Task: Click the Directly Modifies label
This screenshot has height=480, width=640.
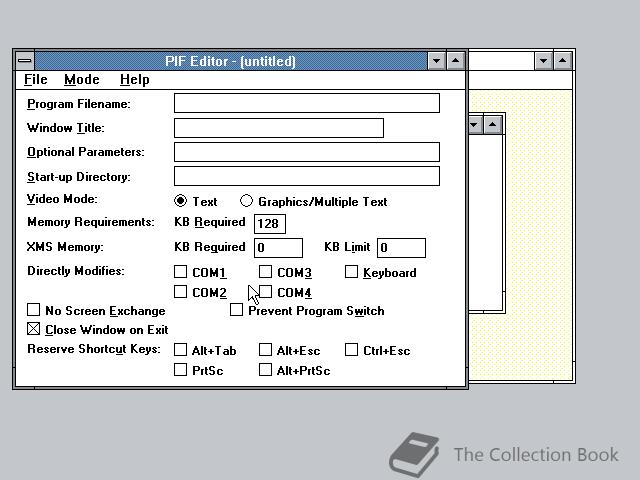Action: 76,271
